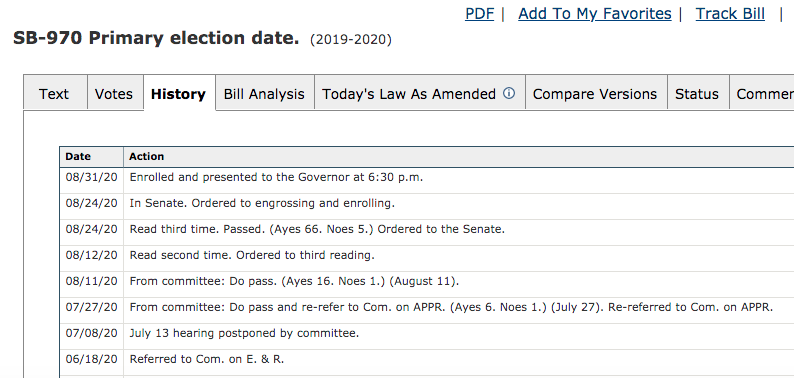Viewport: 794px width, 378px height.
Task: Click the Track Bill link
Action: point(730,14)
